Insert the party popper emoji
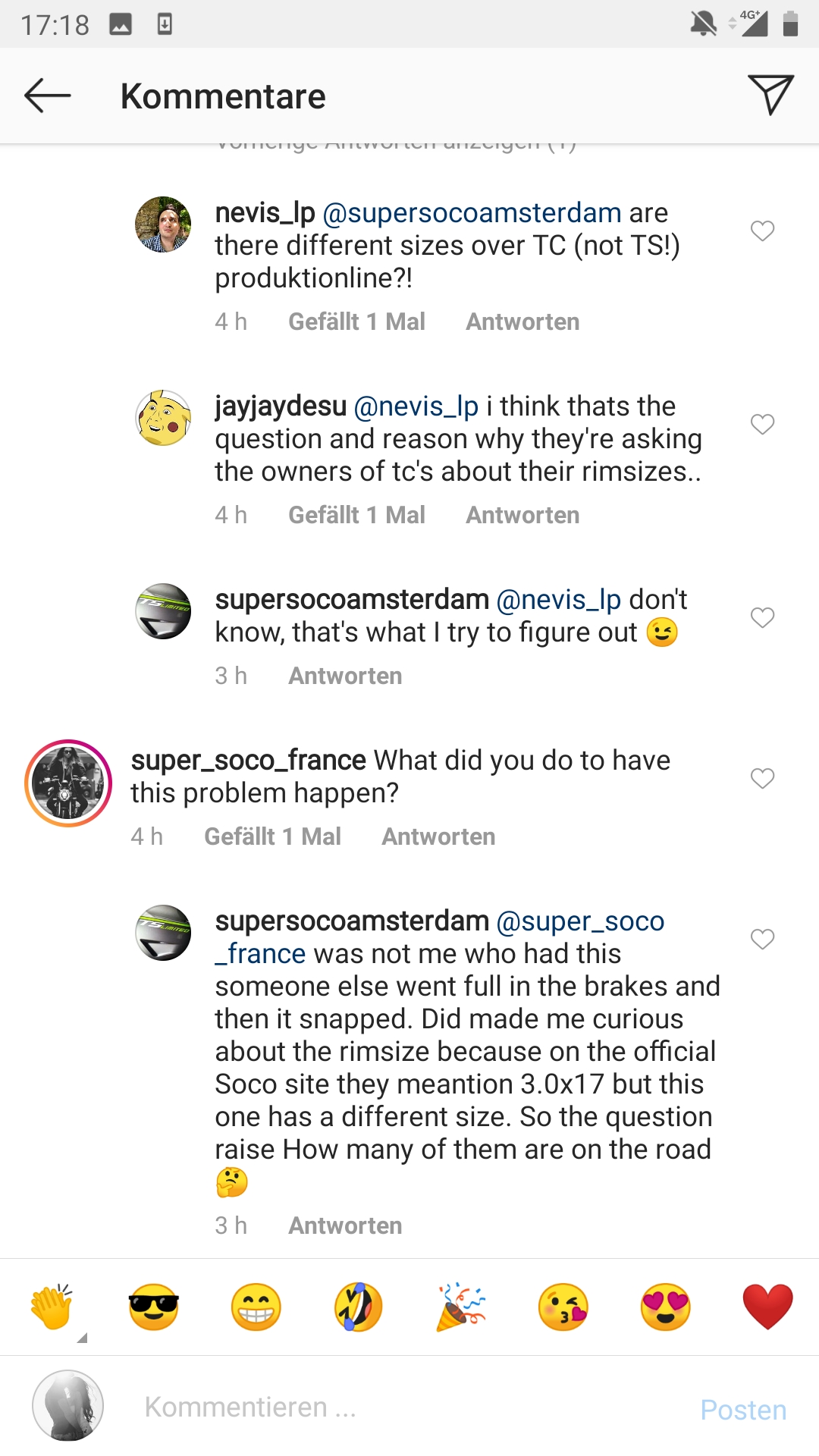The image size is (819, 1456). click(461, 1307)
